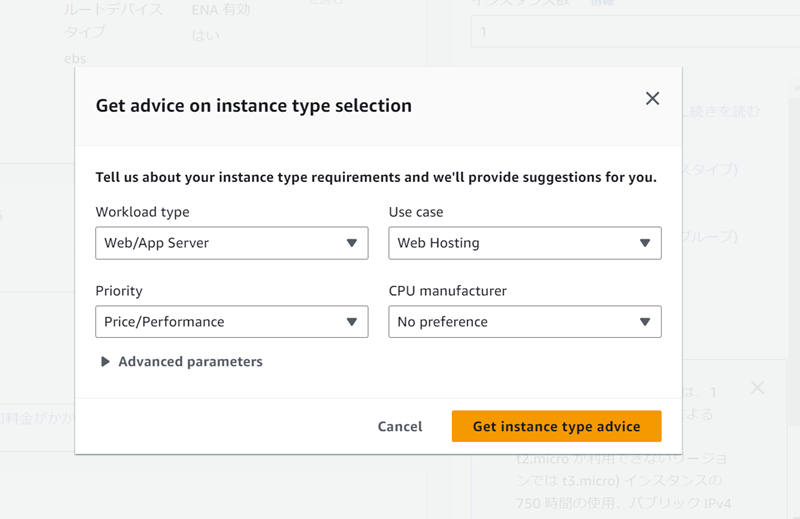Click the Cancel button
This screenshot has height=519, width=800.
pyautogui.click(x=400, y=426)
